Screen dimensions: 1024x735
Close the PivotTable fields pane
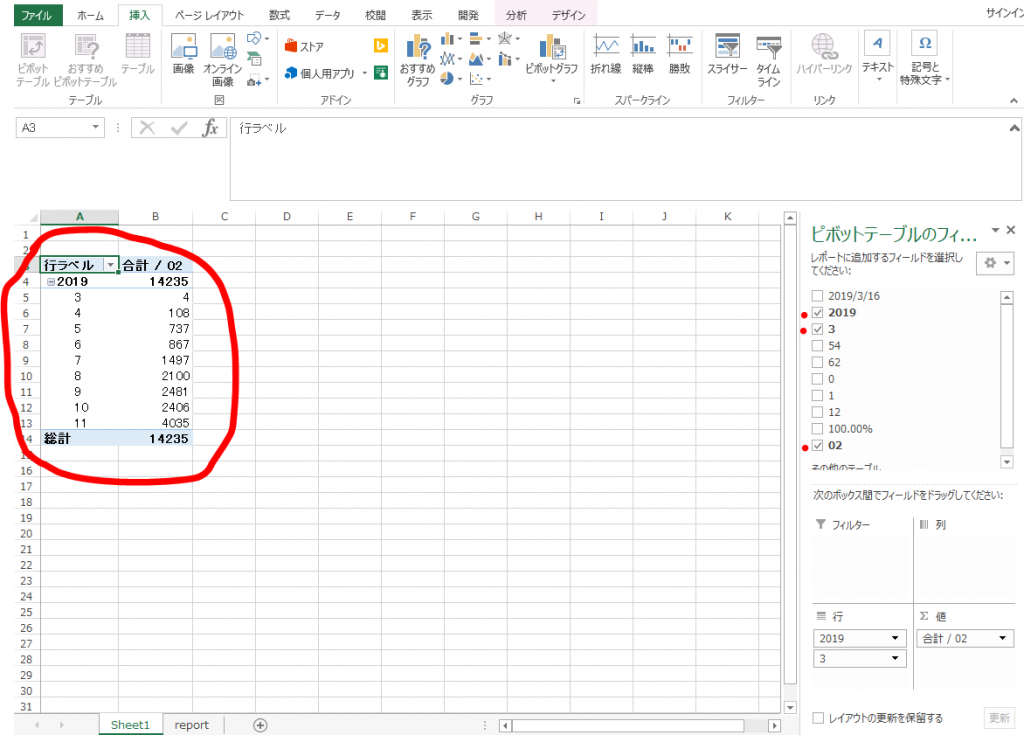1011,230
